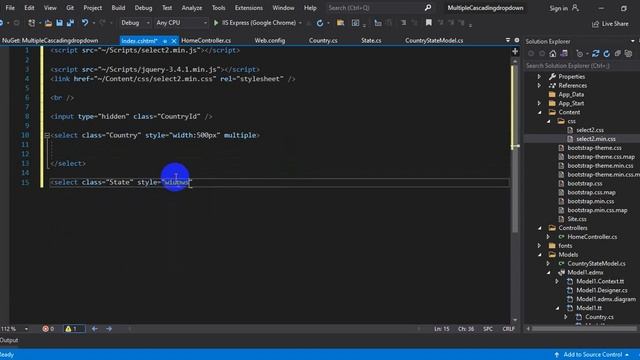The width and height of the screenshot is (640, 360).
Task: Click the Bookmark icon in toolbar
Action: 429,23
